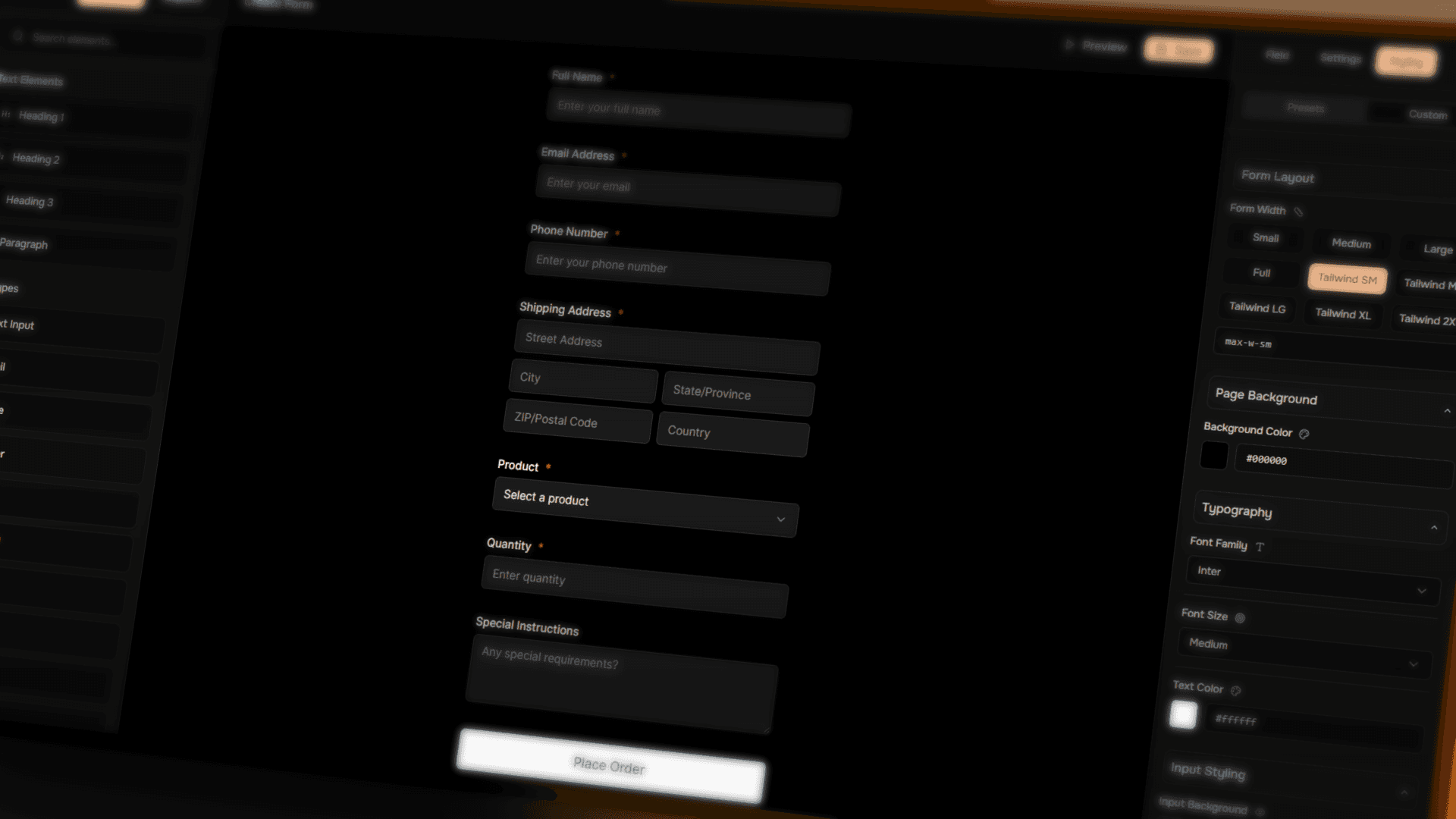Switch styling mode to Custom

pyautogui.click(x=1427, y=115)
